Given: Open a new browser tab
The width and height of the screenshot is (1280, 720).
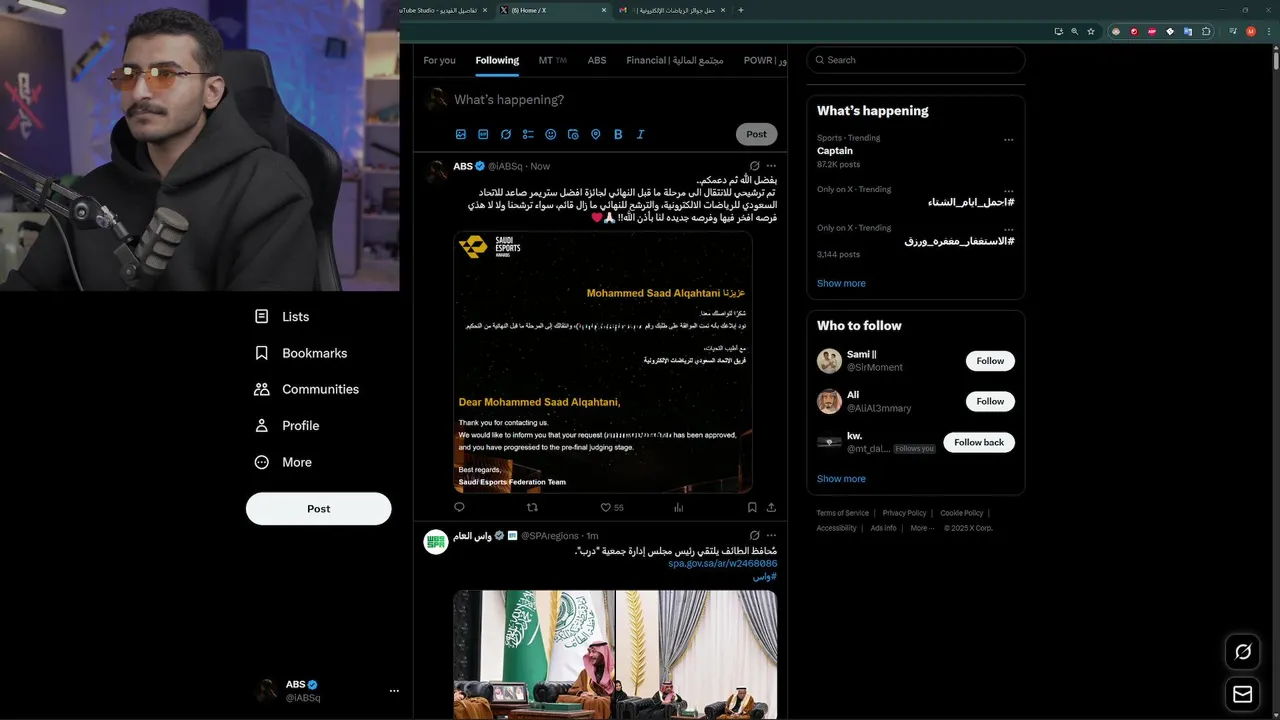Looking at the screenshot, I should tap(741, 10).
